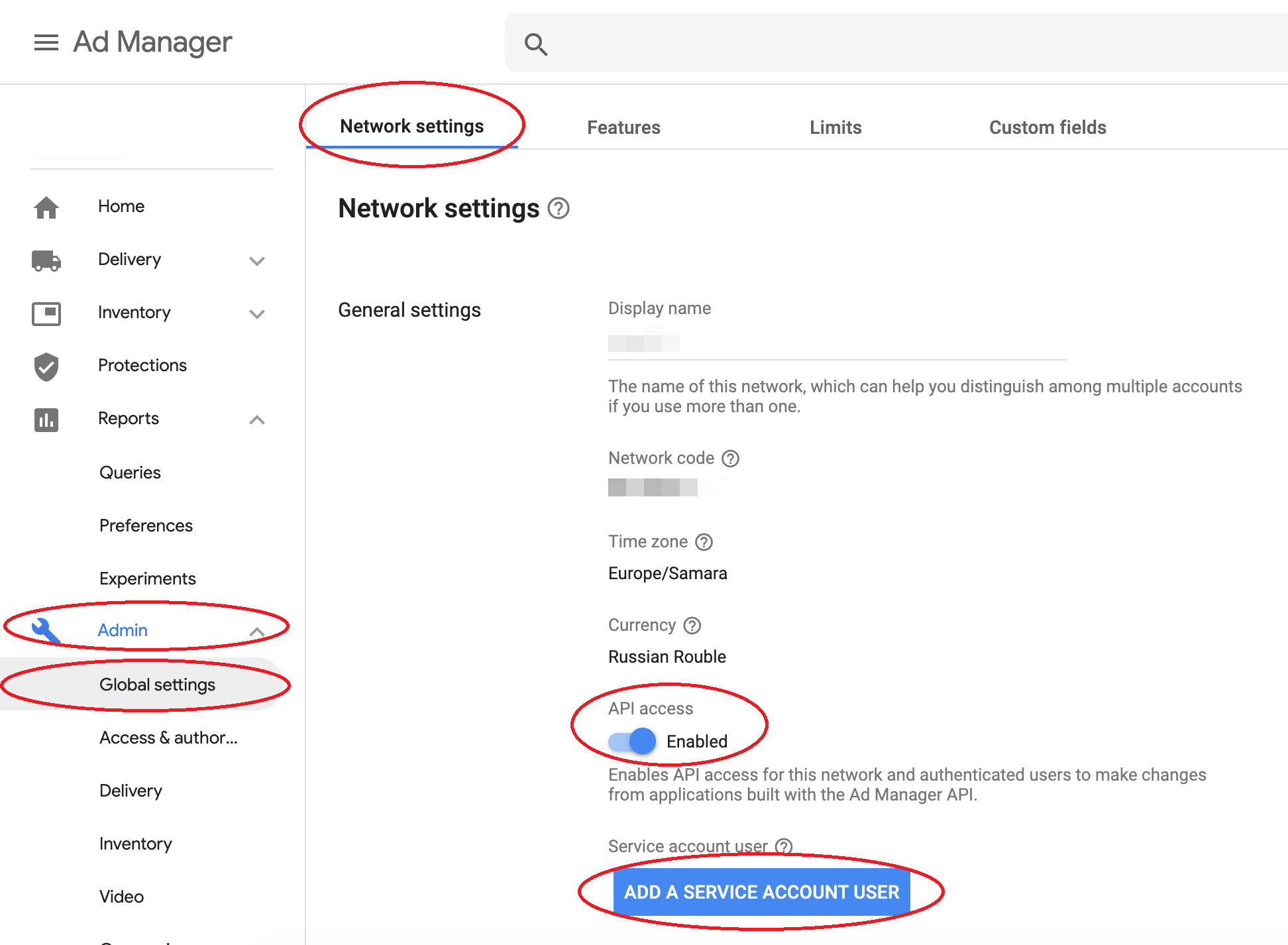Click the Reports bar chart icon

[46, 419]
